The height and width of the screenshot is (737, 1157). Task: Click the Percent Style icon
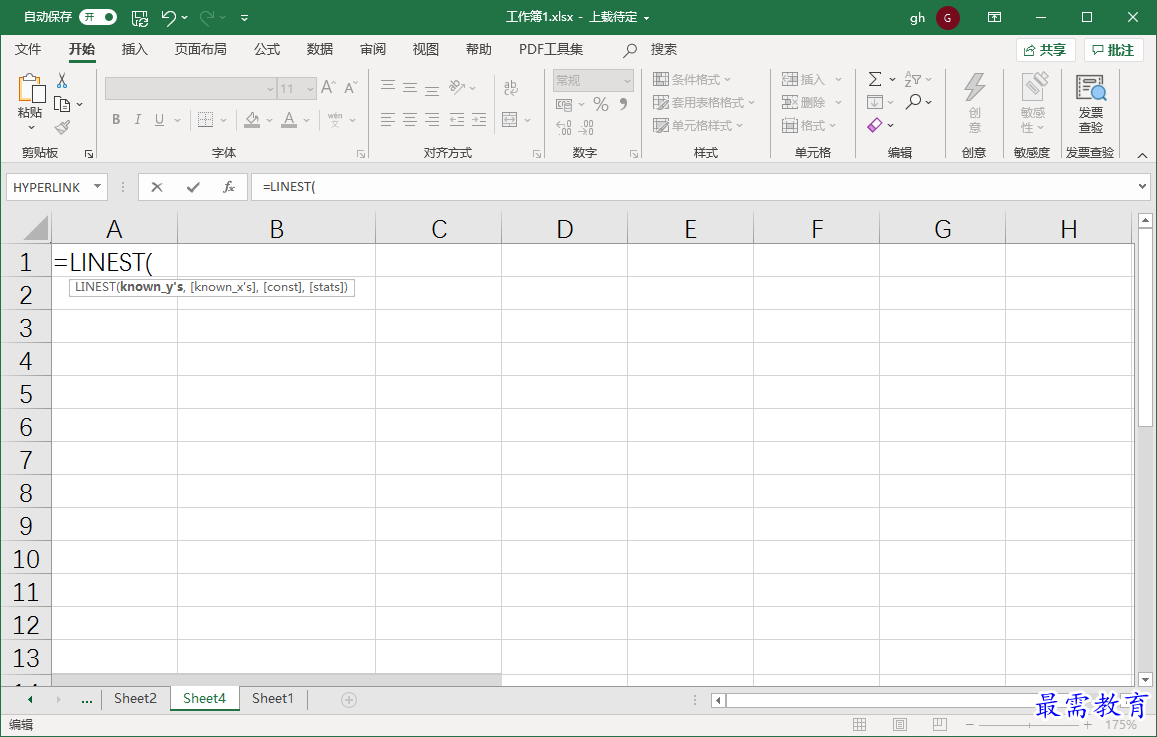coord(601,105)
